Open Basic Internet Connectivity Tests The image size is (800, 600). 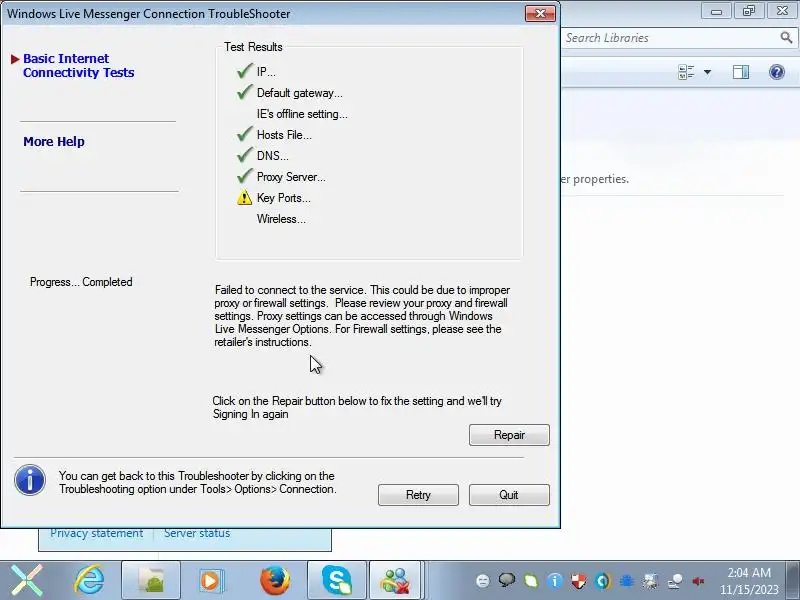[79, 65]
